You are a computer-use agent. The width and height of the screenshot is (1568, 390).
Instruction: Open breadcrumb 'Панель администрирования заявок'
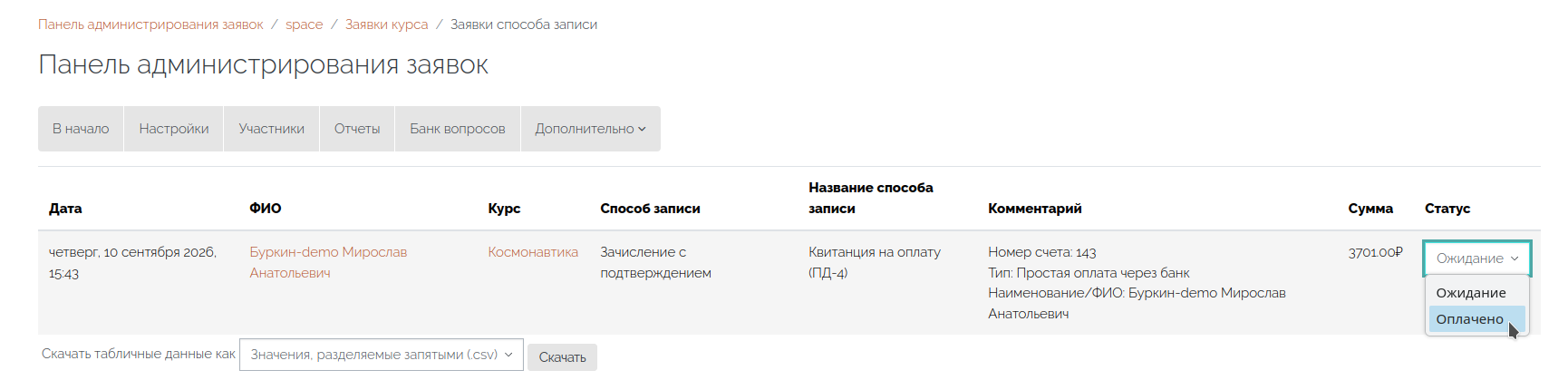point(150,24)
